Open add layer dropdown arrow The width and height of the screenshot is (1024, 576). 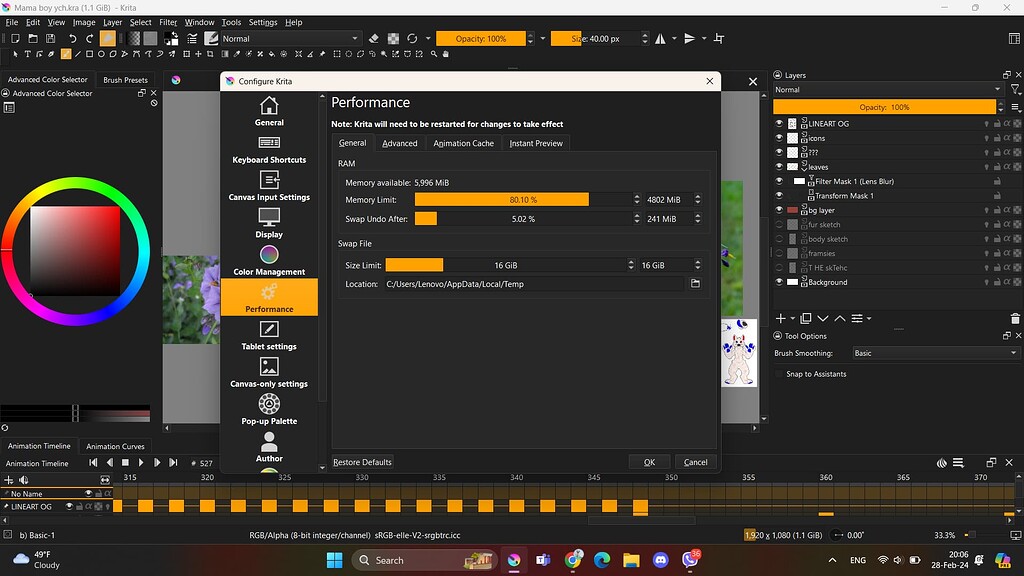[x=793, y=319]
